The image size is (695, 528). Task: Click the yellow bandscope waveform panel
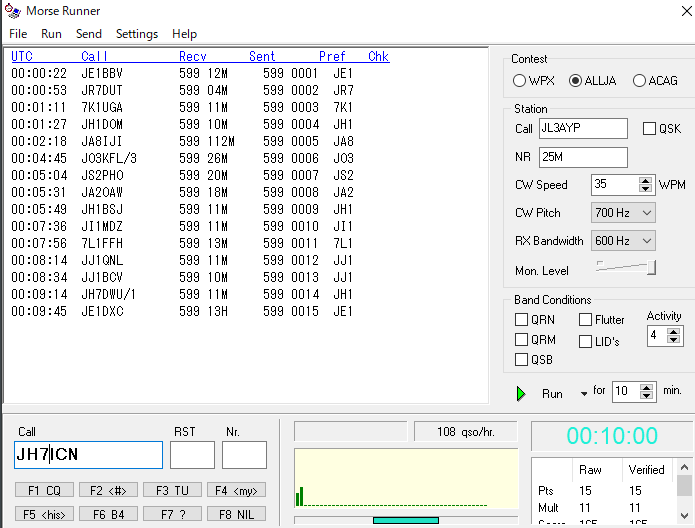coord(406,478)
